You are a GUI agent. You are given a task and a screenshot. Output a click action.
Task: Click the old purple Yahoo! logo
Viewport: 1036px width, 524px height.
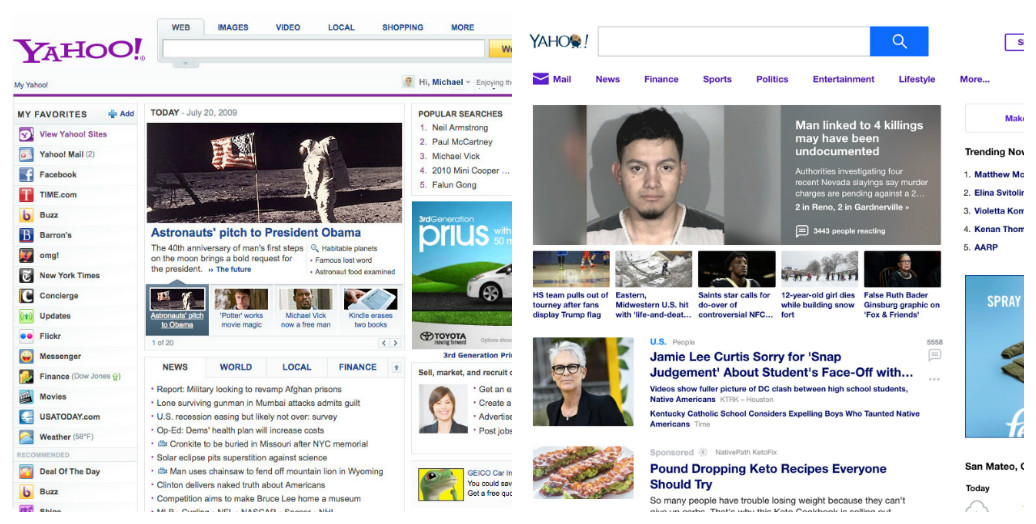(x=79, y=50)
